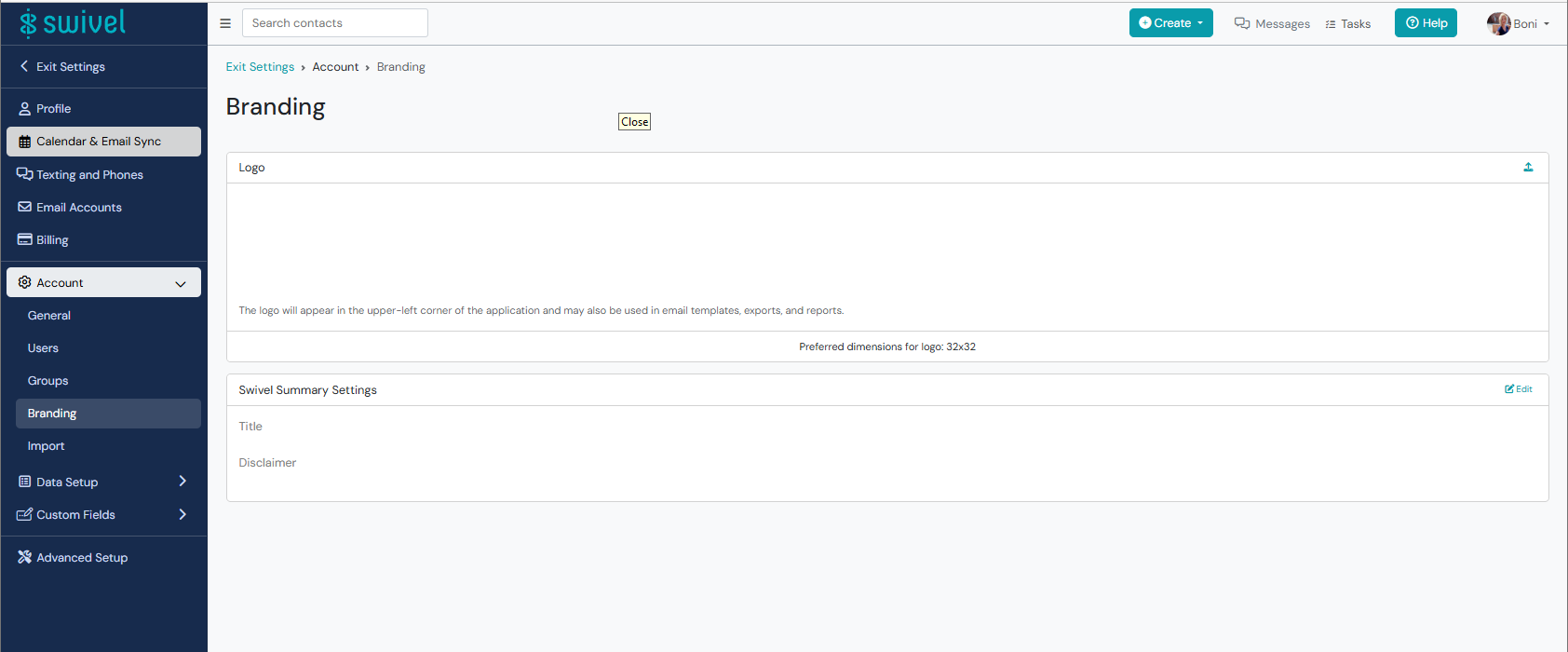Click the logo upload icon

point(1528,168)
